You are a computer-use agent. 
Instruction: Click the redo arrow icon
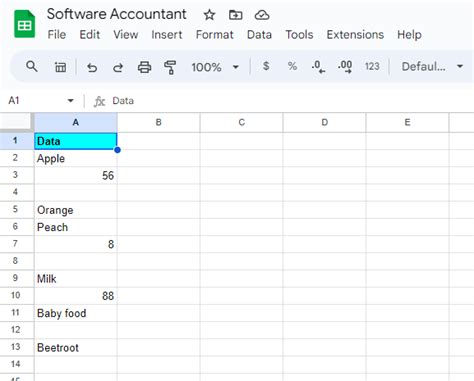pos(118,67)
